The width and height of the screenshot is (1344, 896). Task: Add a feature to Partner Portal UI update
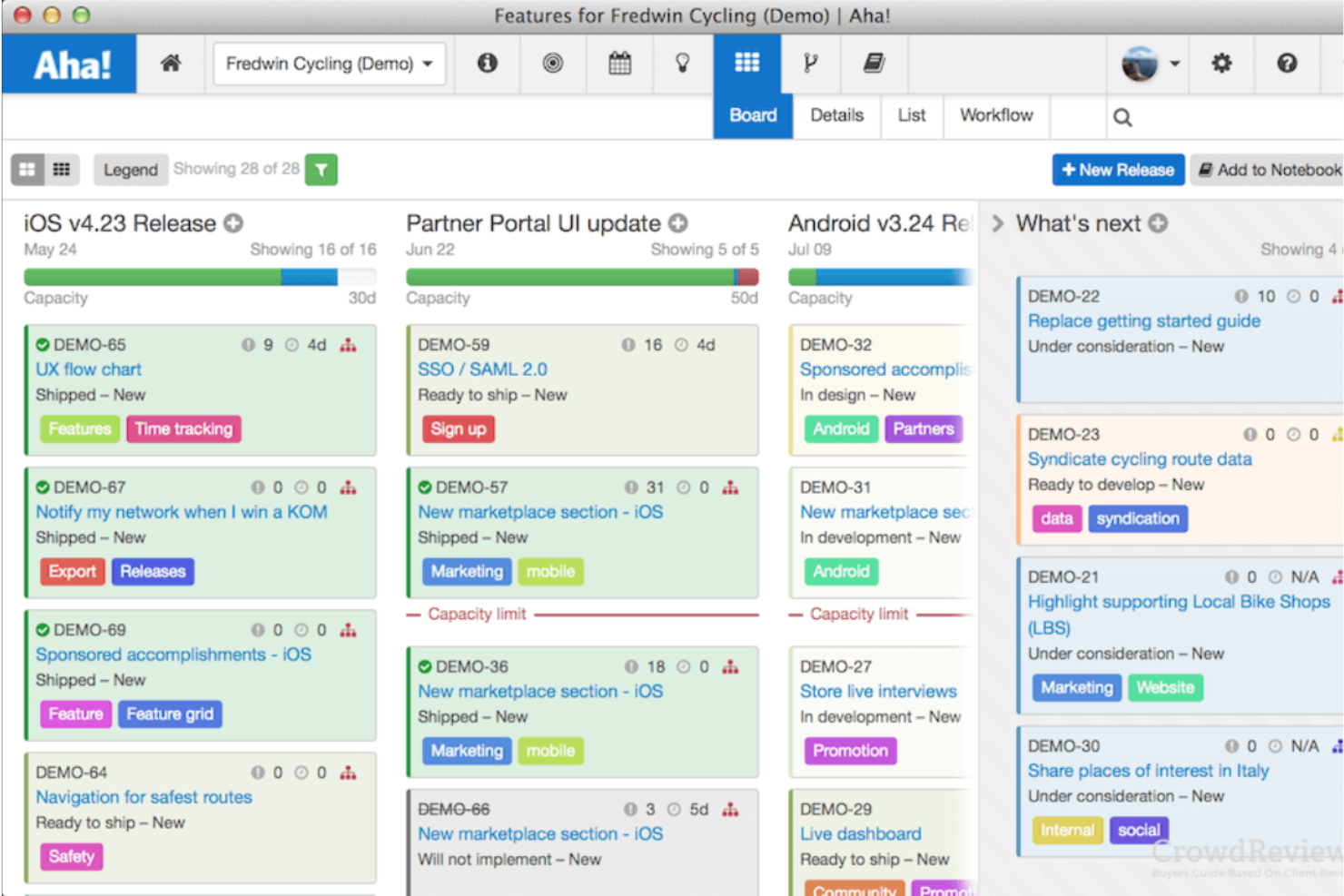point(678,223)
